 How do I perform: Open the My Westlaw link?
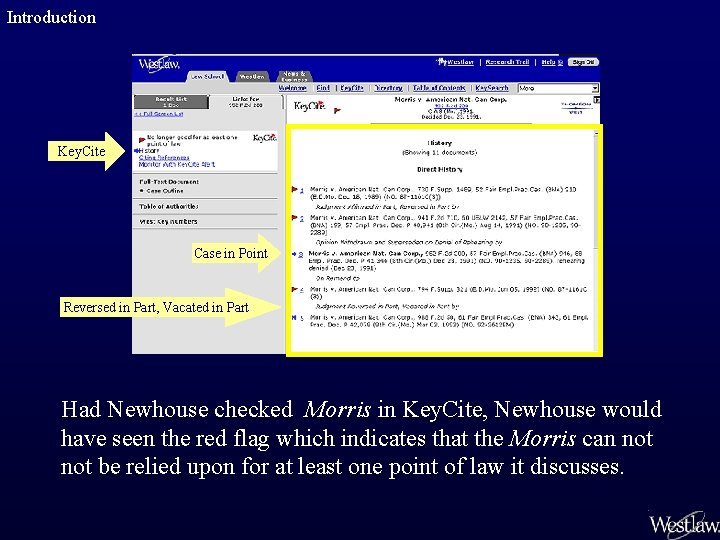460,62
